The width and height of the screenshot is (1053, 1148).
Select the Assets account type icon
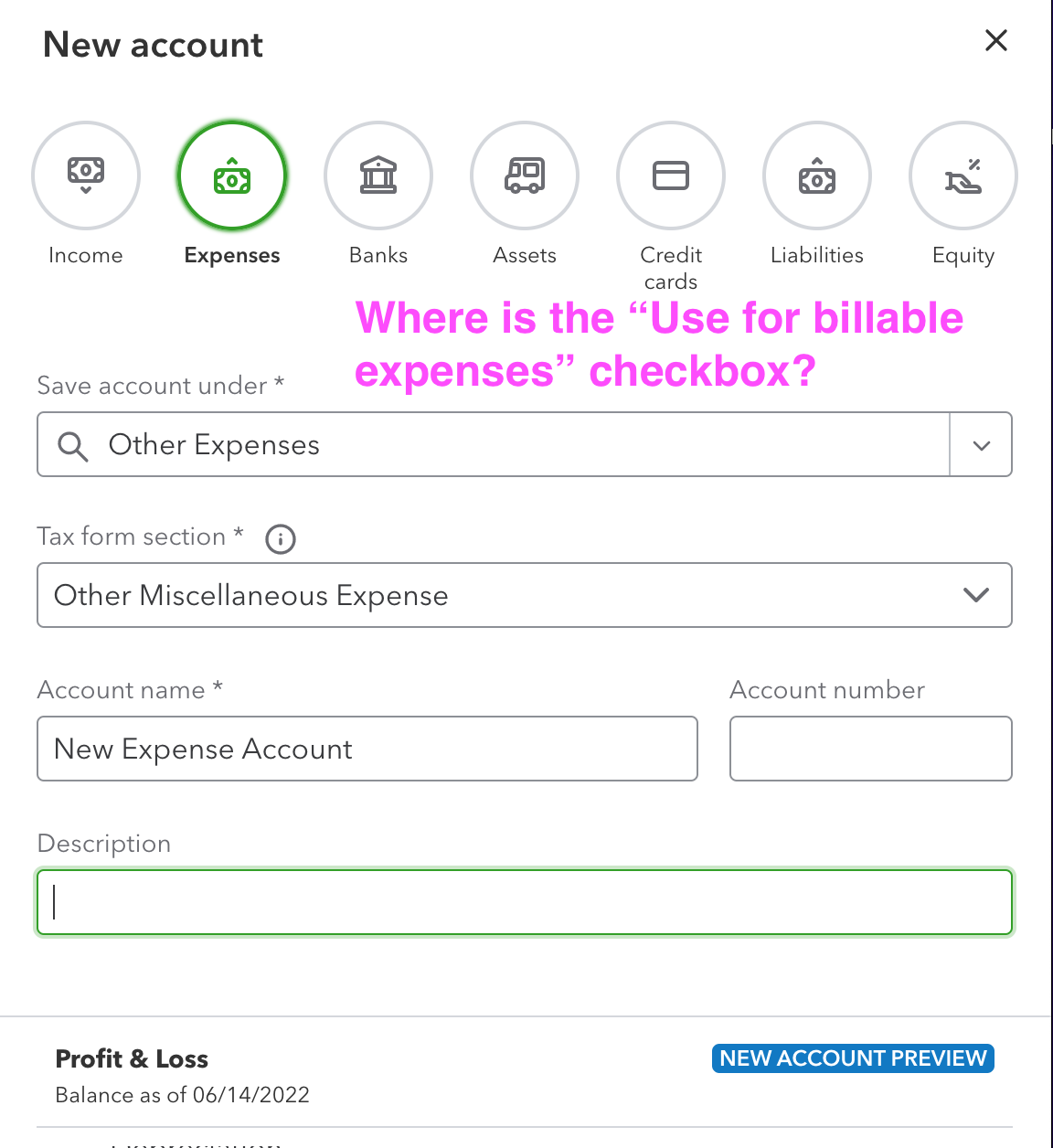click(524, 175)
